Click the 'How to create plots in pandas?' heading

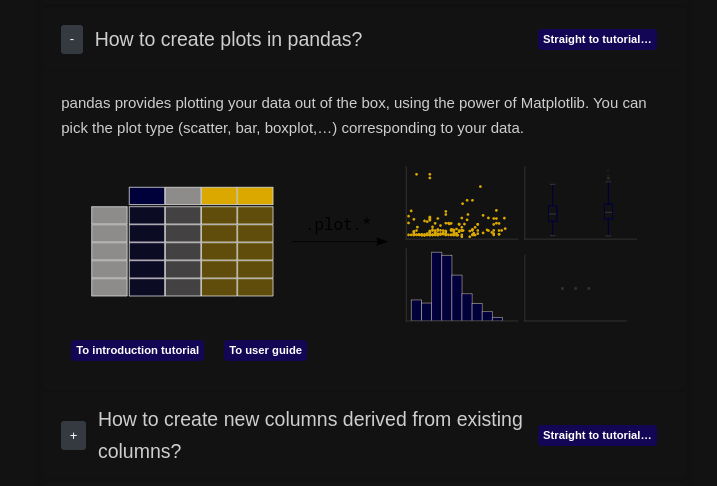(228, 39)
